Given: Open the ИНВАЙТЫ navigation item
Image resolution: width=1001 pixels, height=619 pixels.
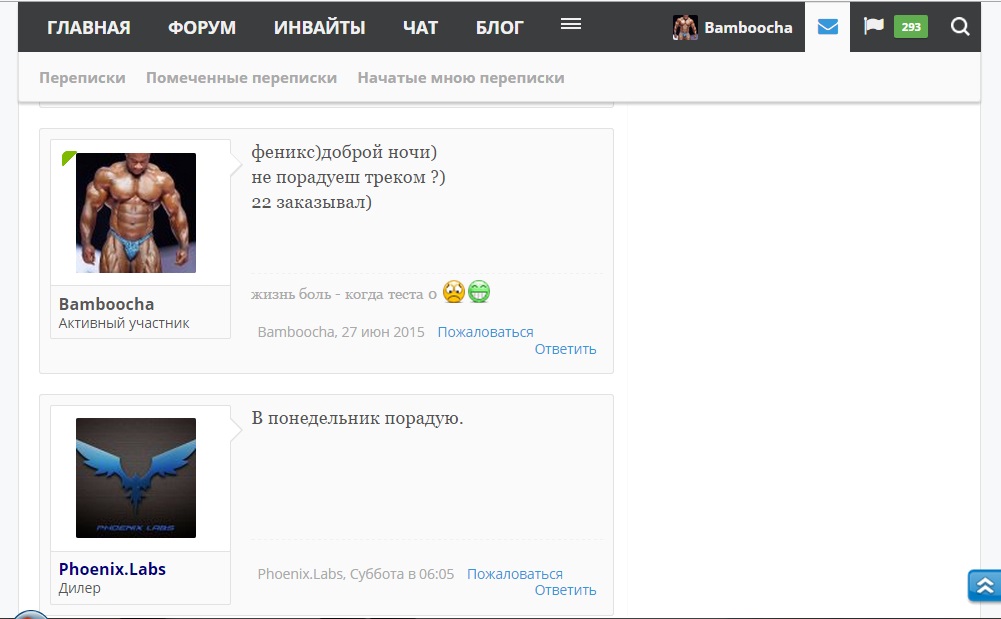Looking at the screenshot, I should coord(319,27).
